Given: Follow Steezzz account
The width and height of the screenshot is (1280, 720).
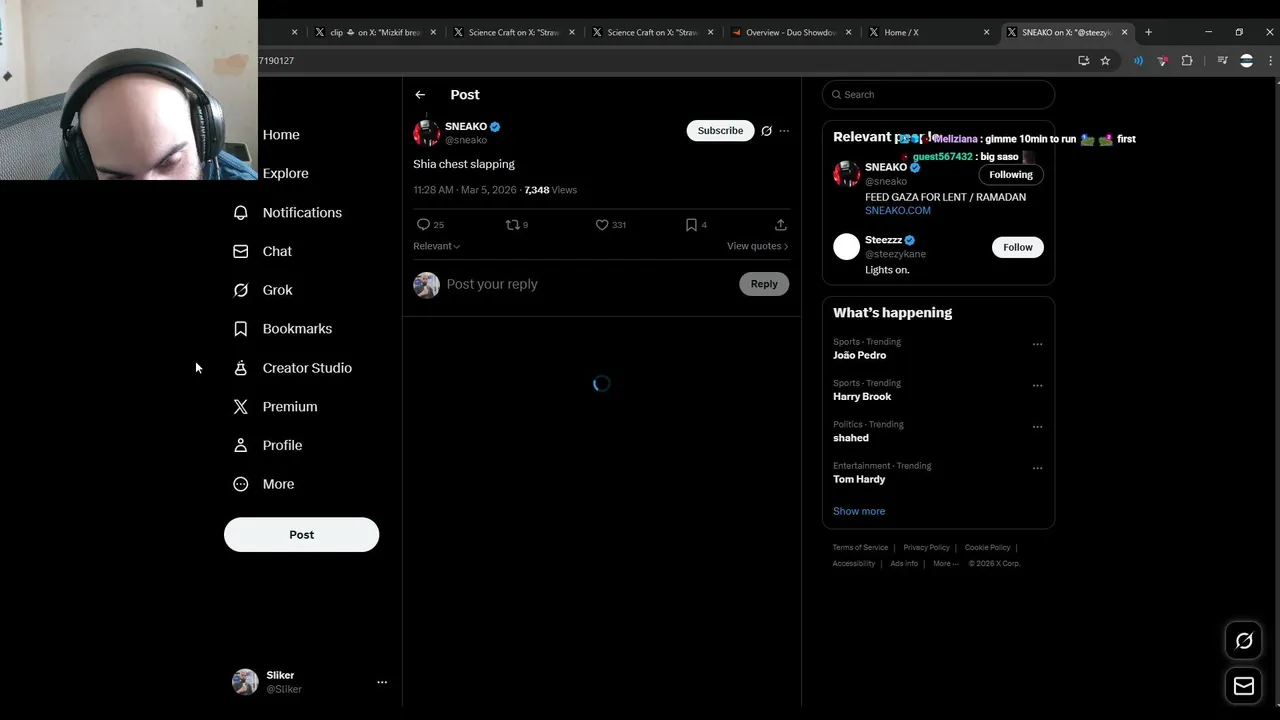Looking at the screenshot, I should coord(1018,247).
